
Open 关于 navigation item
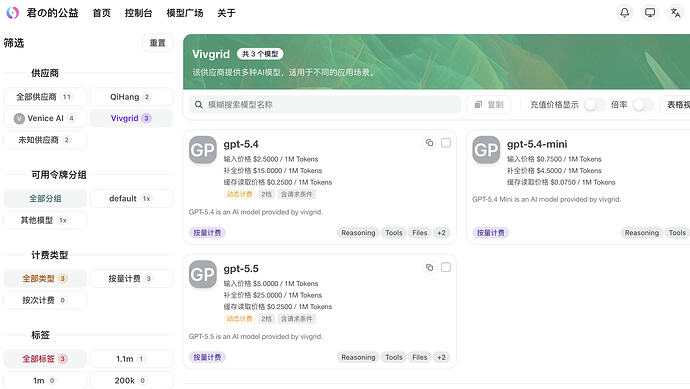(226, 13)
